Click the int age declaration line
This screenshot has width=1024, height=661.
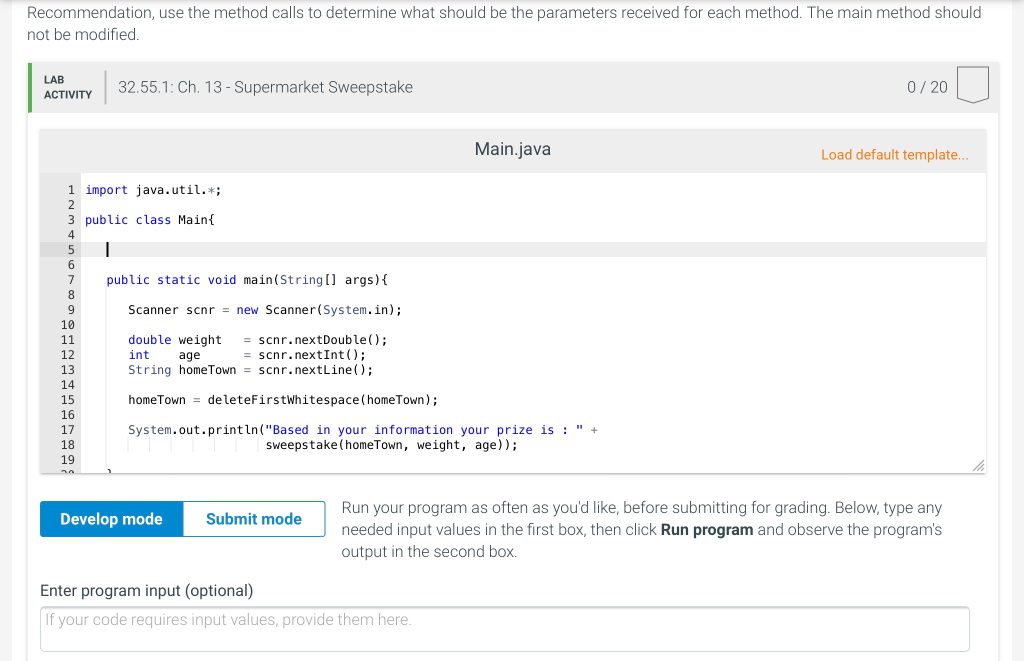click(x=246, y=355)
